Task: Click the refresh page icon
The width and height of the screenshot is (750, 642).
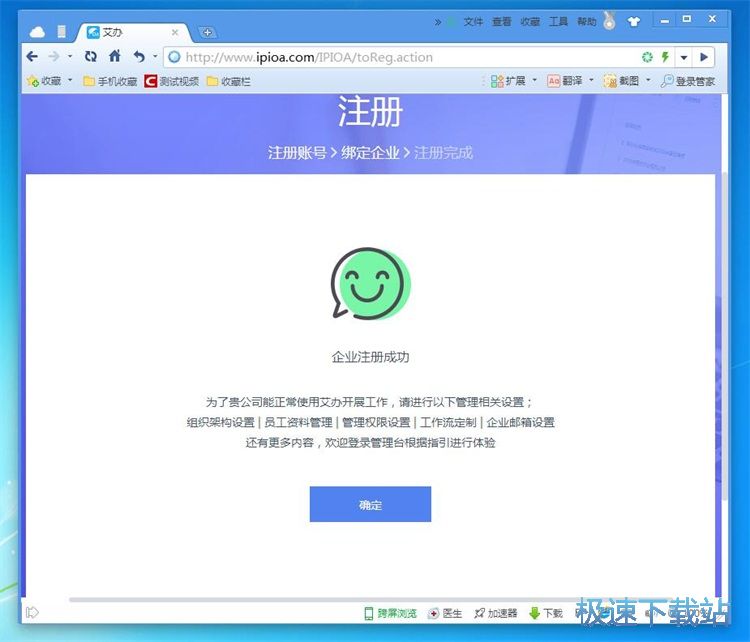Action: 91,57
